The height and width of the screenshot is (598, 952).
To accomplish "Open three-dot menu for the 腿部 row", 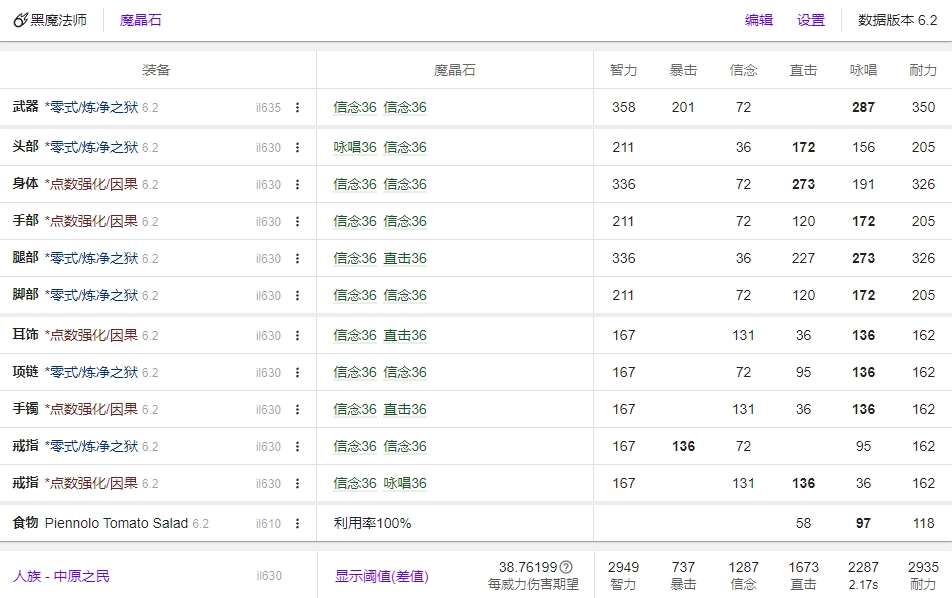I will coord(297,259).
